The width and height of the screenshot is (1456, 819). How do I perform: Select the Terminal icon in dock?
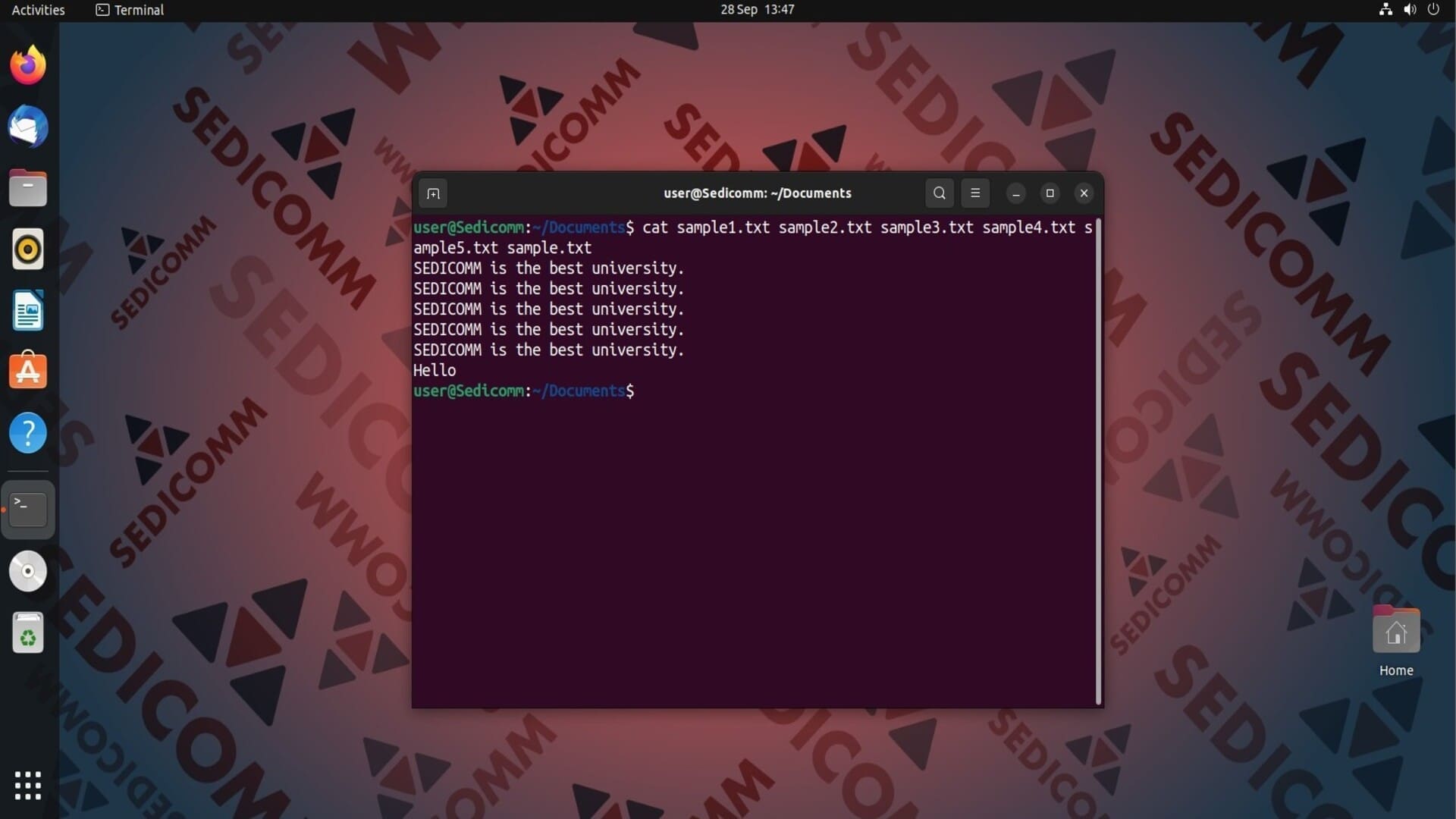click(28, 510)
